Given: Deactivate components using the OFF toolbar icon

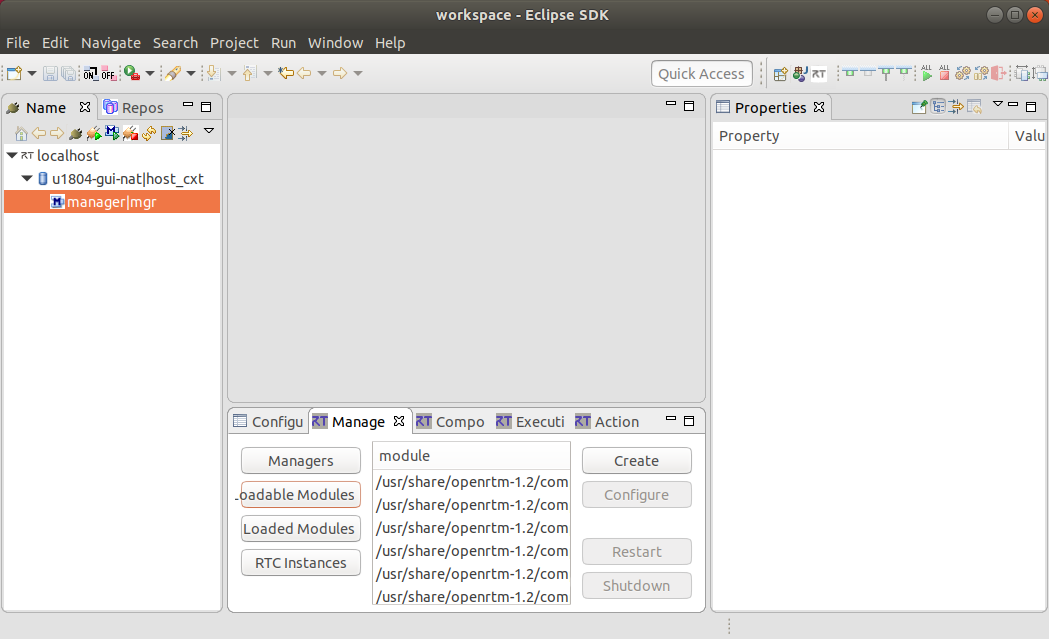Looking at the screenshot, I should pos(107,73).
